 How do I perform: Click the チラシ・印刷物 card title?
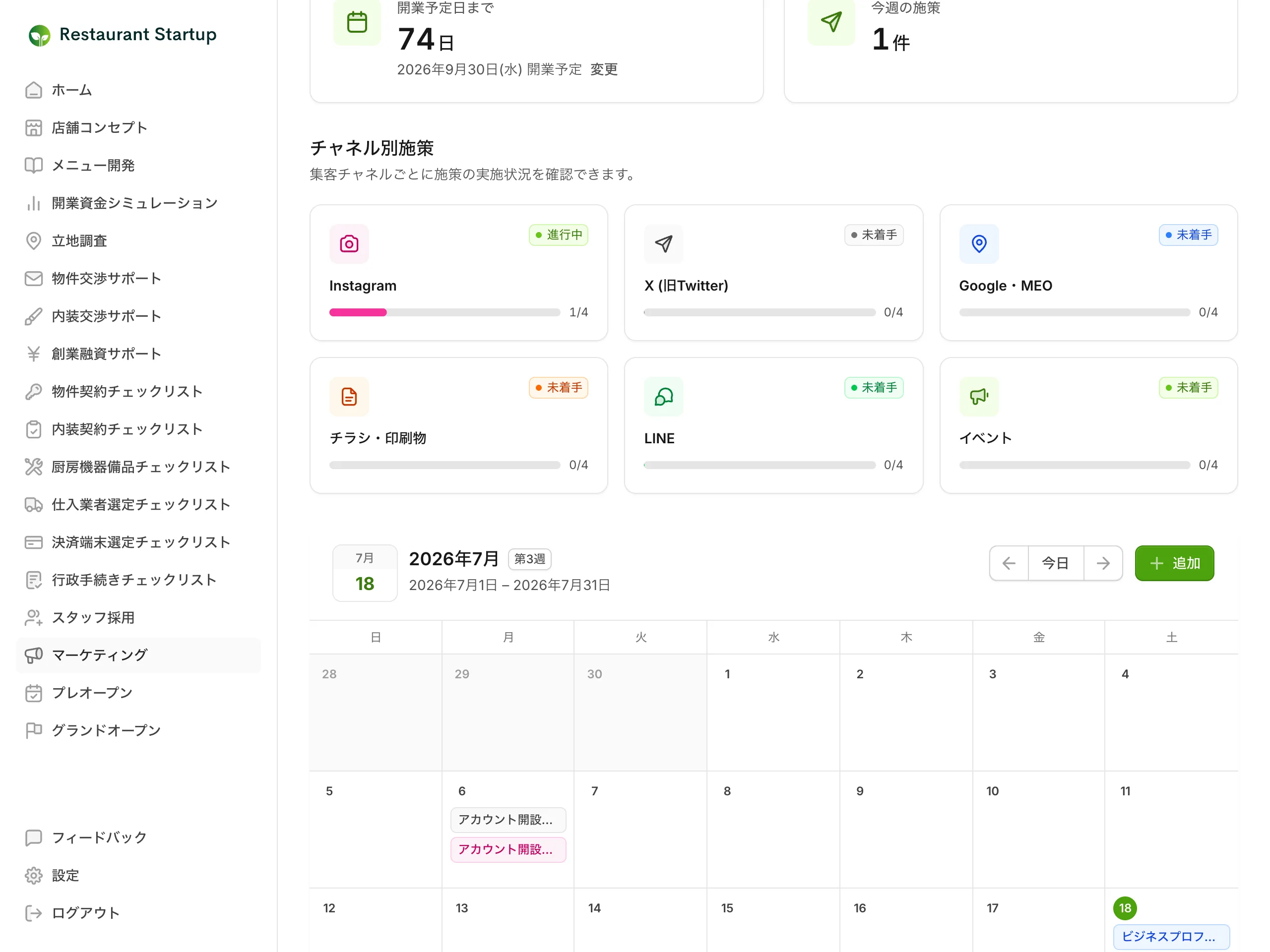378,438
